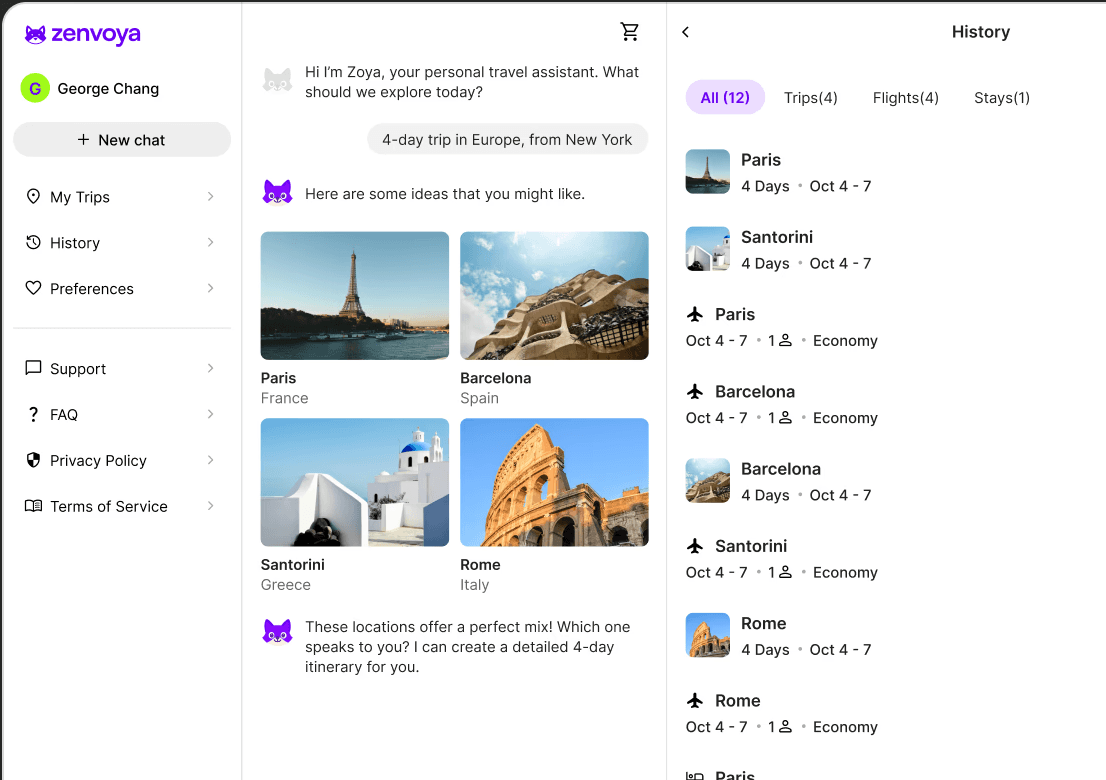Click the Zenvoya cat logo
Screen dimensions: 1106x780
click(33, 33)
